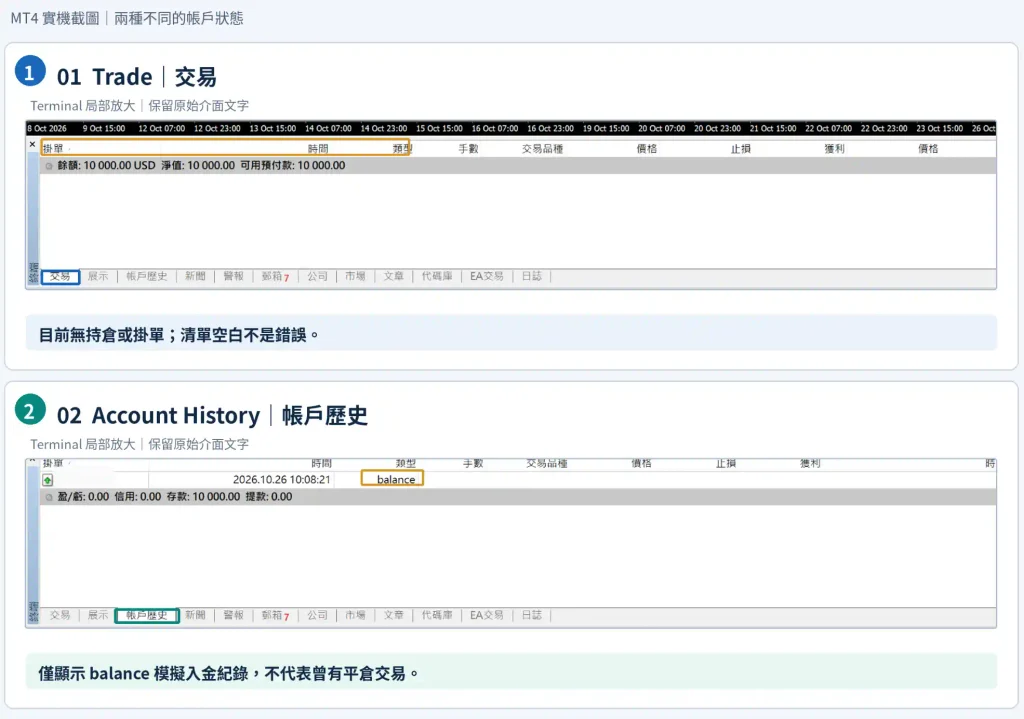Click the green balance deposit icon in Account History
Image resolution: width=1024 pixels, height=719 pixels.
click(x=48, y=480)
